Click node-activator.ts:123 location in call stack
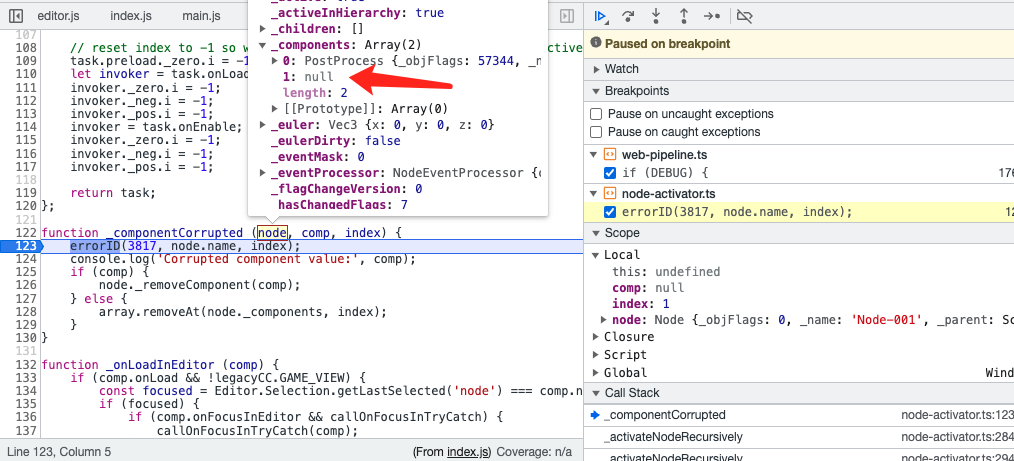Image resolution: width=1014 pixels, height=461 pixels. [957, 415]
